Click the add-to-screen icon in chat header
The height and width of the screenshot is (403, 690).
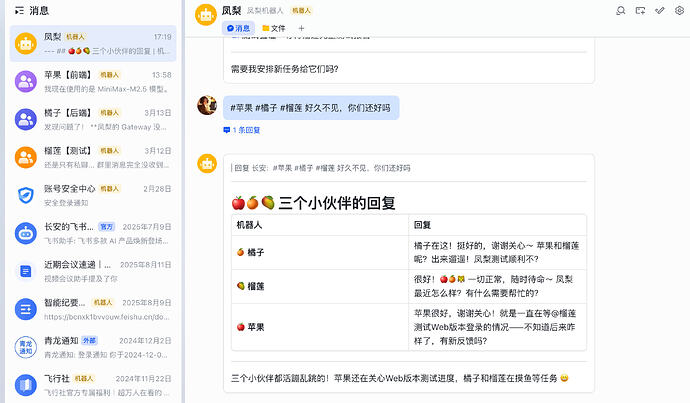[x=640, y=11]
